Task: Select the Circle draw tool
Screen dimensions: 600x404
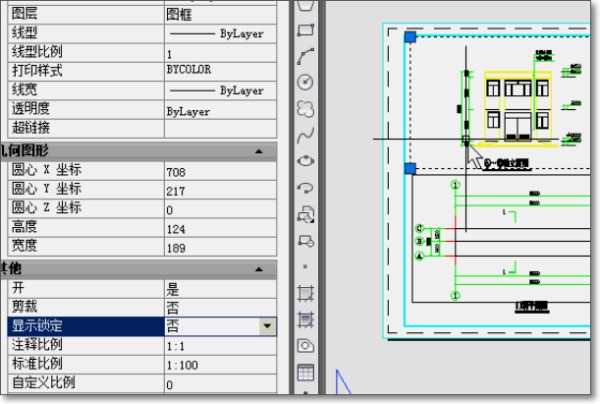Action: [306, 82]
